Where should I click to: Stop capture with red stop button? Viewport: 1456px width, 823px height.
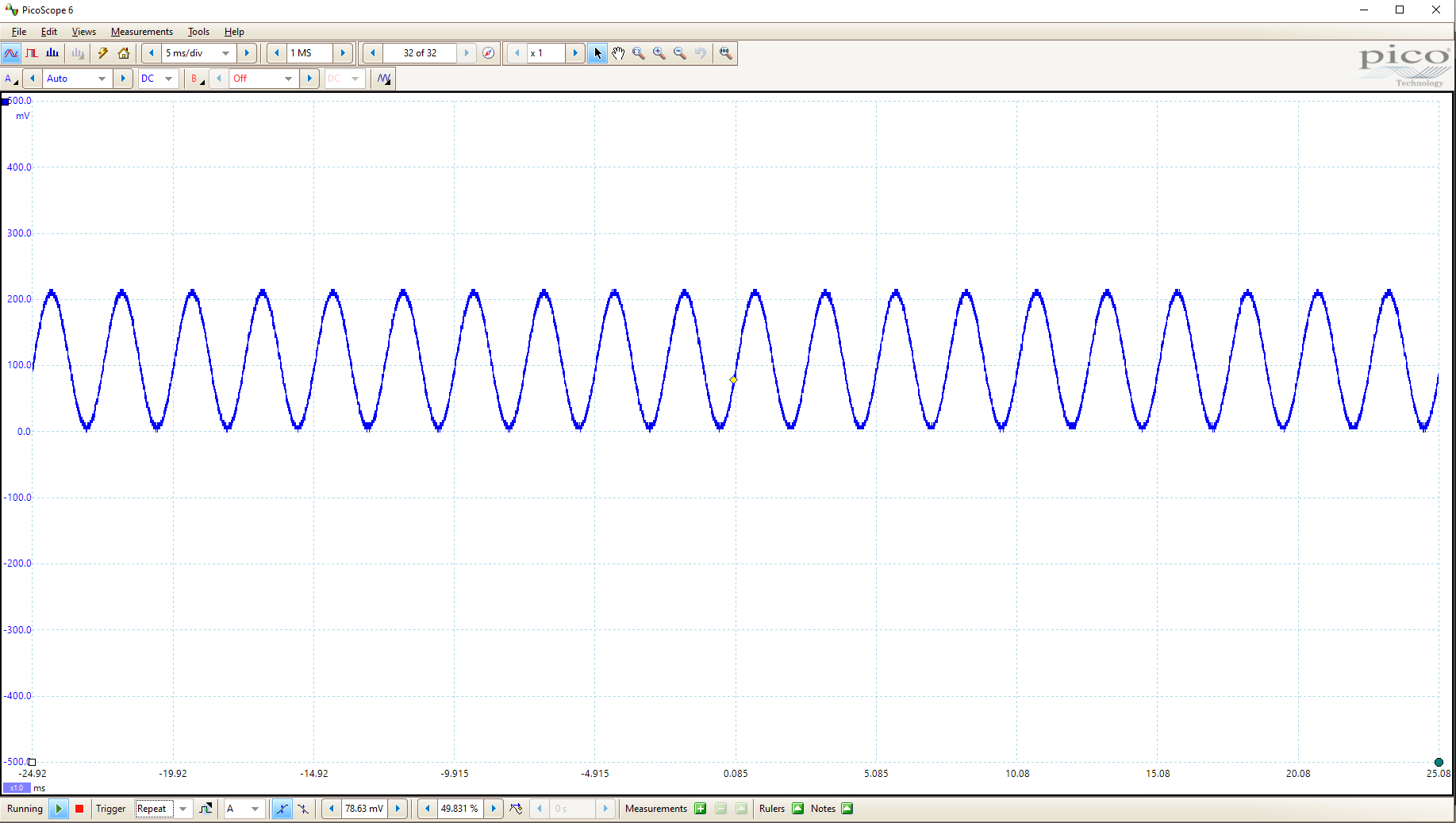79,809
